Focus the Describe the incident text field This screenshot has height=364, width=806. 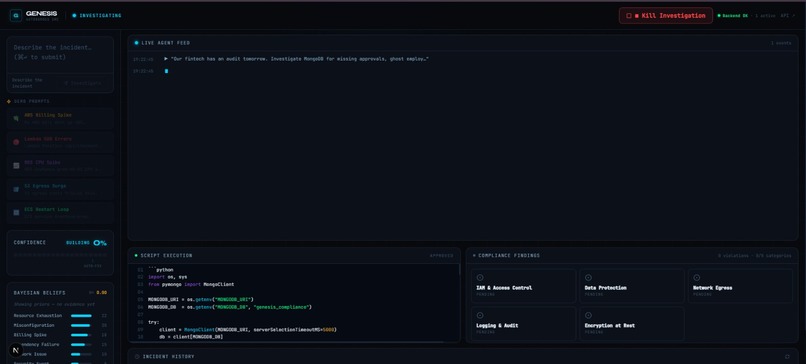click(60, 55)
